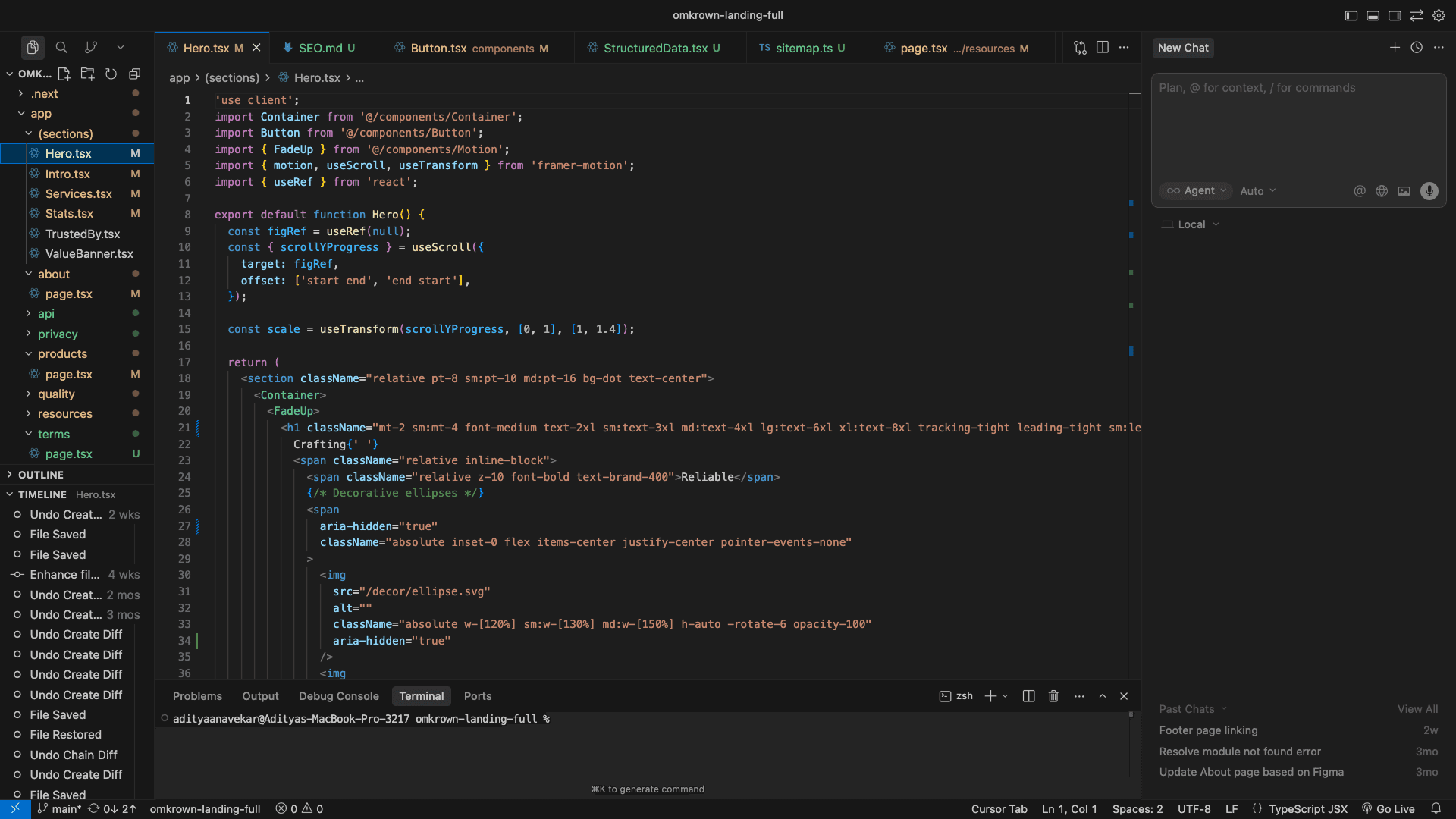The image size is (1456, 819).
Task: Click the chat history clock icon
Action: click(1417, 47)
